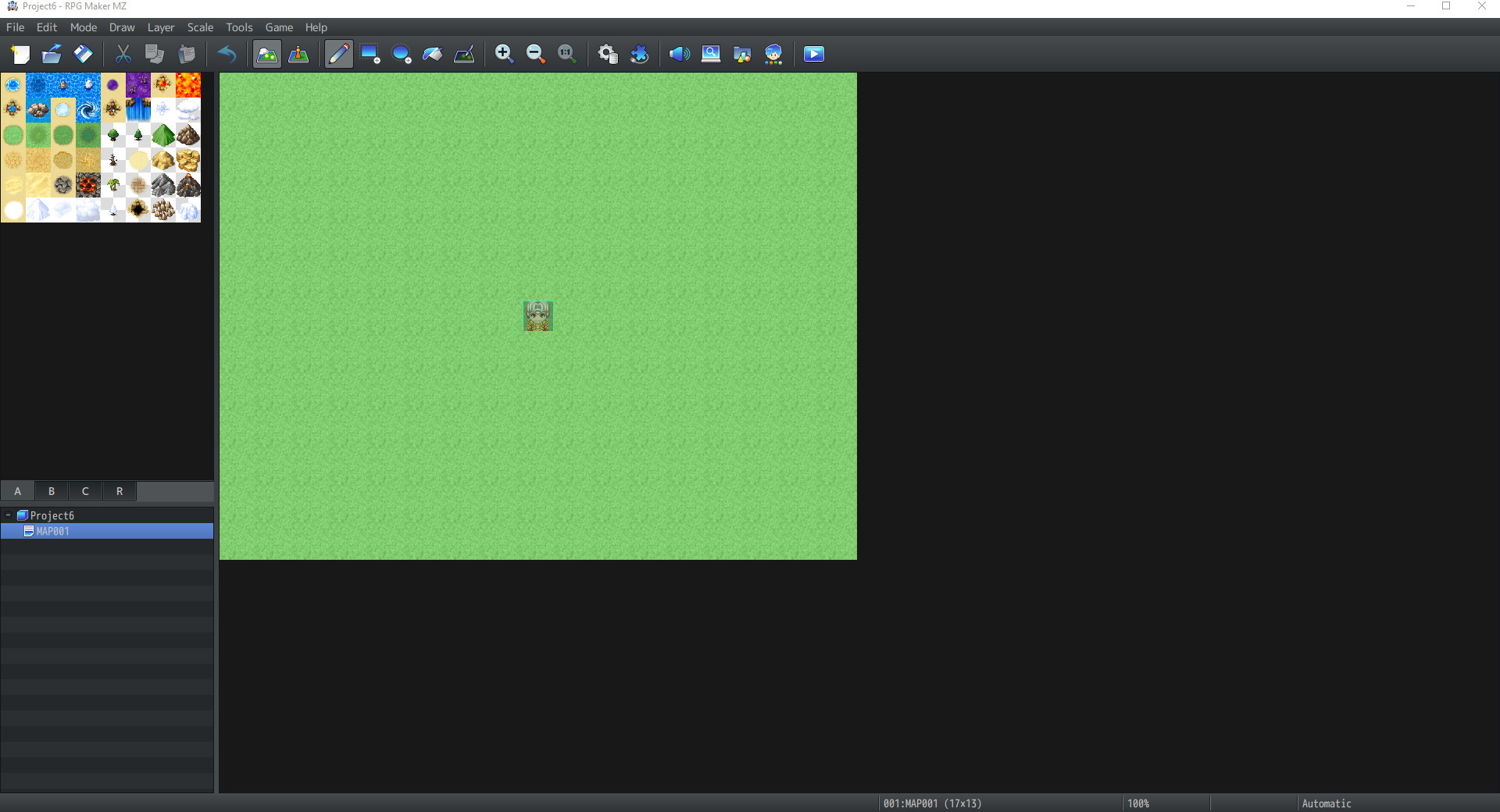Image resolution: width=1500 pixels, height=812 pixels.
Task: Select MAP001 in the map list
Action: [53, 531]
